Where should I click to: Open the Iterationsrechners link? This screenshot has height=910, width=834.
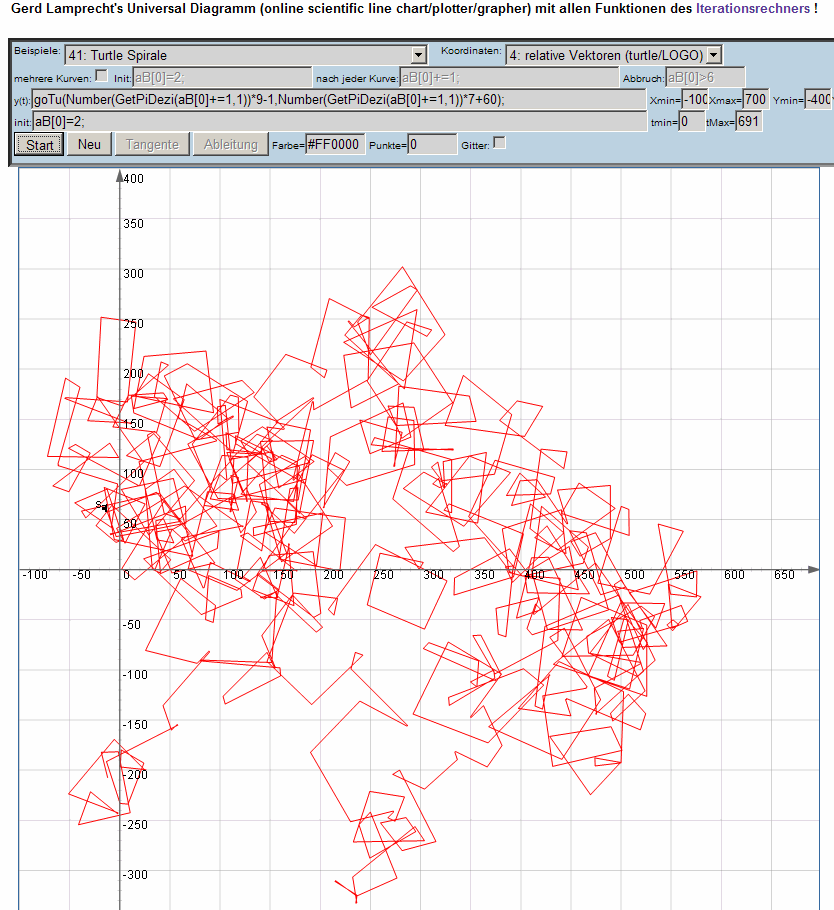point(753,9)
